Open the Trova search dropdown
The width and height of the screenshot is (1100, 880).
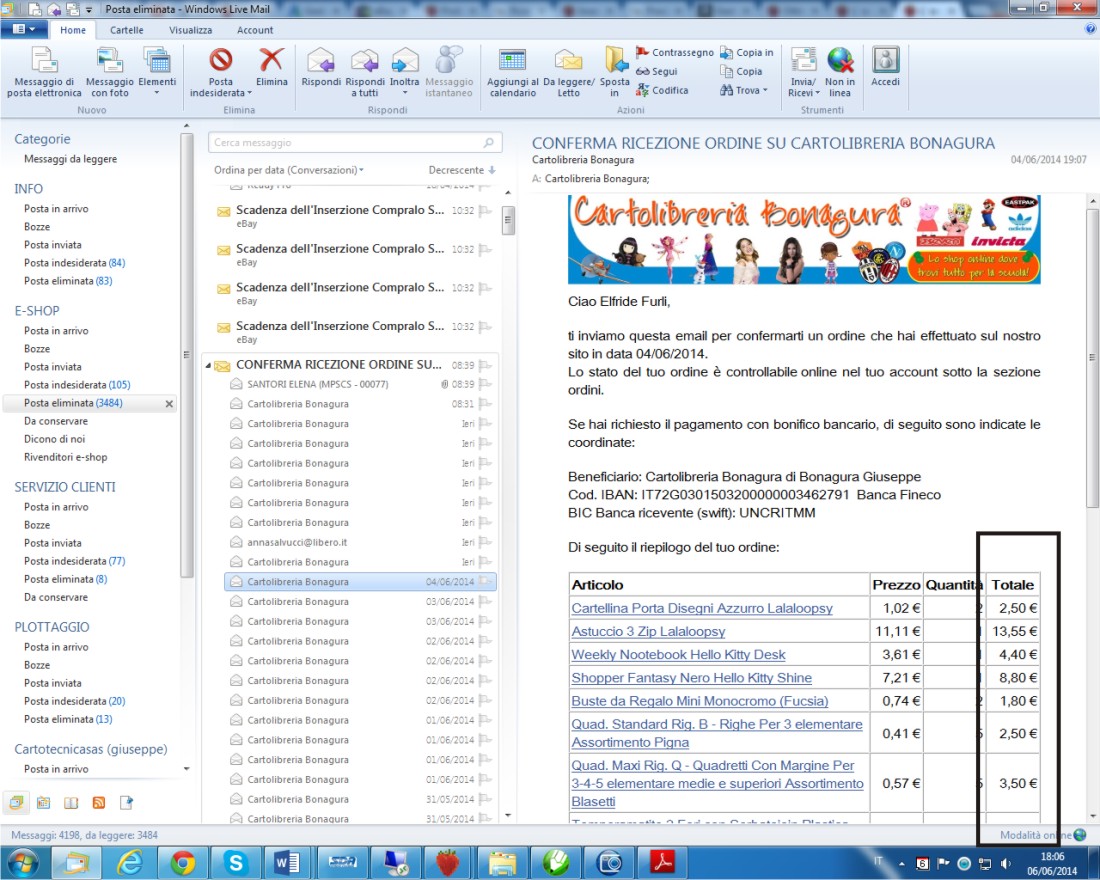[x=744, y=91]
